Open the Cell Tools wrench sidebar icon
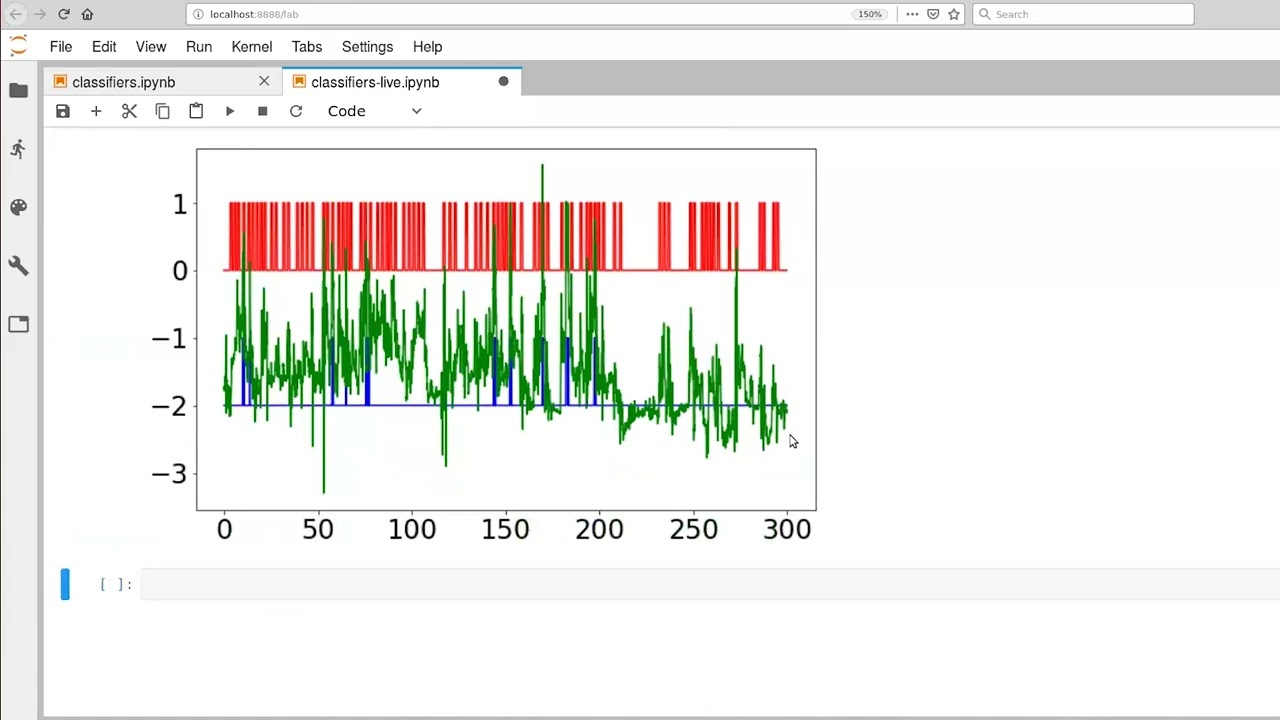Image resolution: width=1280 pixels, height=720 pixels. pyautogui.click(x=18, y=265)
